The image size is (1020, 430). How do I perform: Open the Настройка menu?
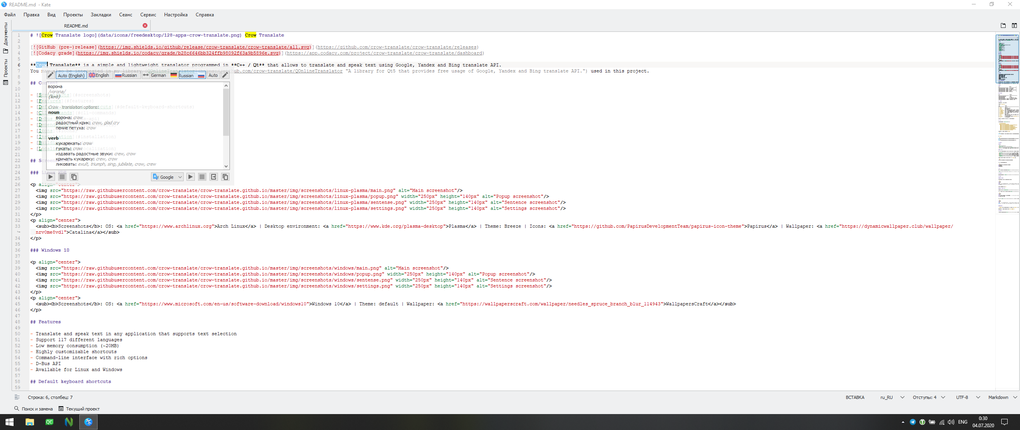[x=176, y=14]
